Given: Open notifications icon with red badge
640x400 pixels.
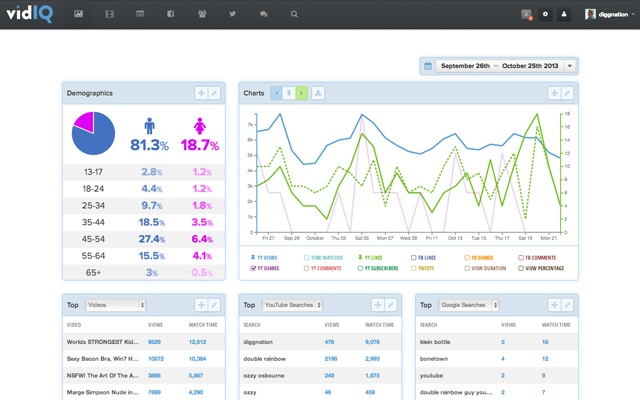Looking at the screenshot, I should click(527, 14).
